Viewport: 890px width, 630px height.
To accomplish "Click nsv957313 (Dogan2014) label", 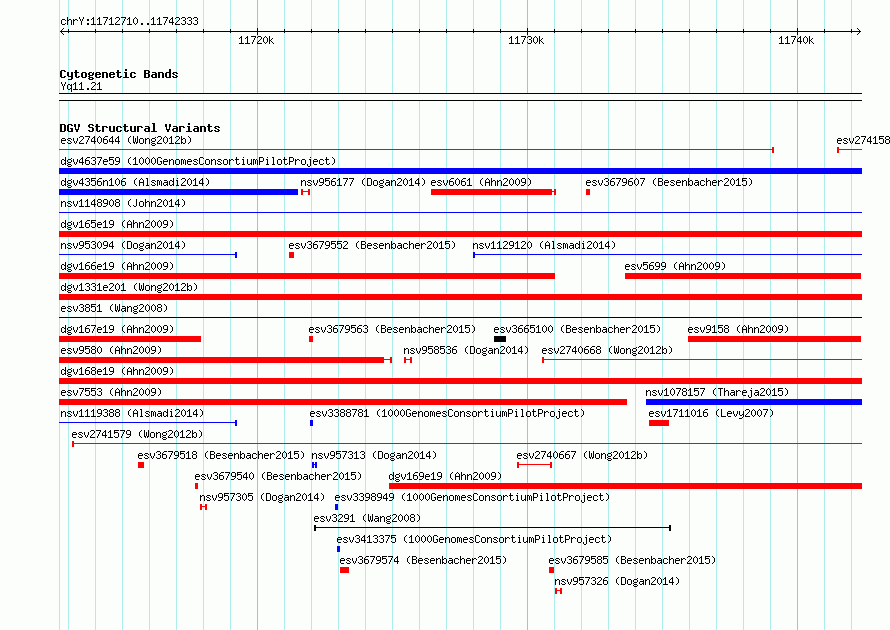I will [x=374, y=455].
